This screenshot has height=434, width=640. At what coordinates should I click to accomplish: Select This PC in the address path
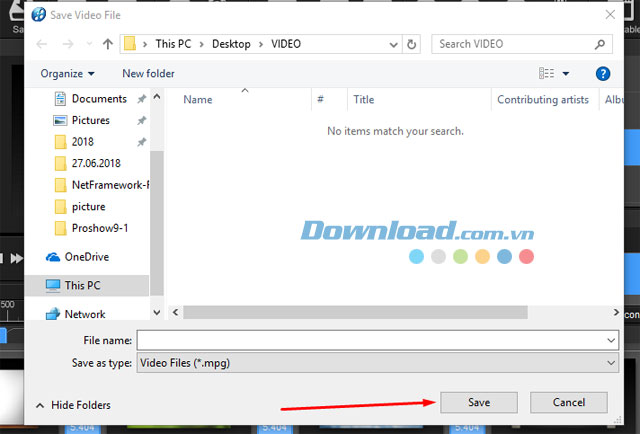(x=173, y=44)
